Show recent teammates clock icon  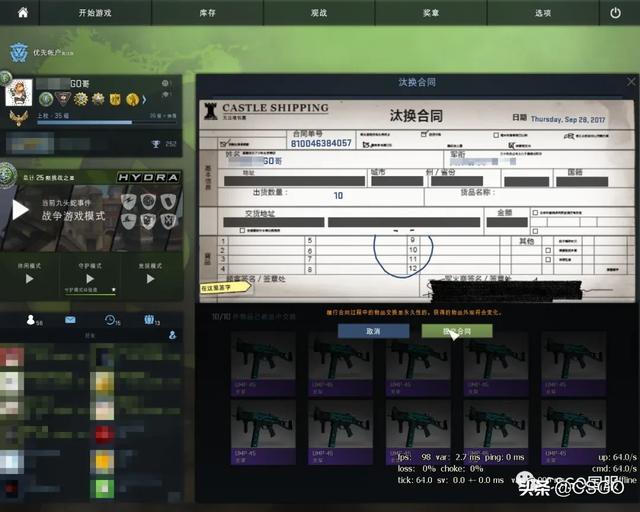pyautogui.click(x=110, y=320)
